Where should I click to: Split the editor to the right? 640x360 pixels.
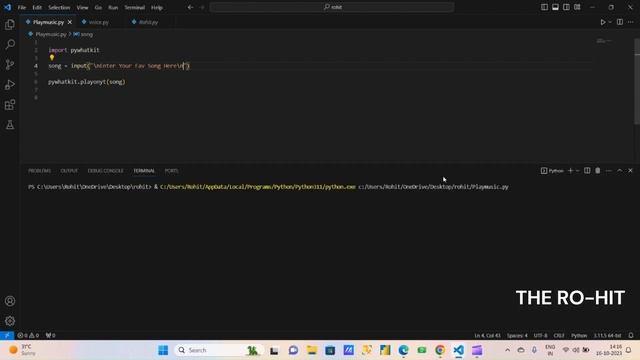coord(620,22)
